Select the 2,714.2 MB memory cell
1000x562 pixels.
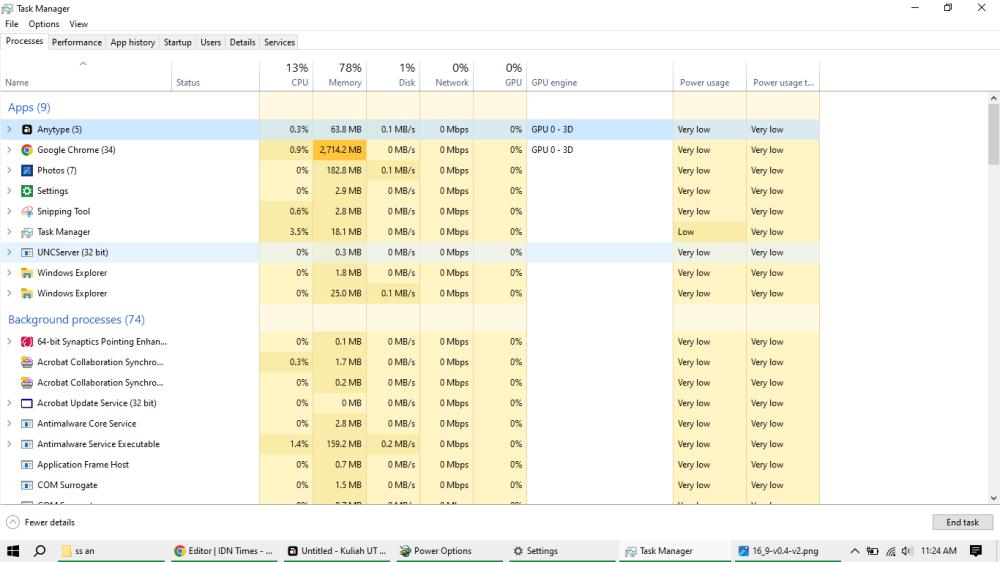[340, 150]
